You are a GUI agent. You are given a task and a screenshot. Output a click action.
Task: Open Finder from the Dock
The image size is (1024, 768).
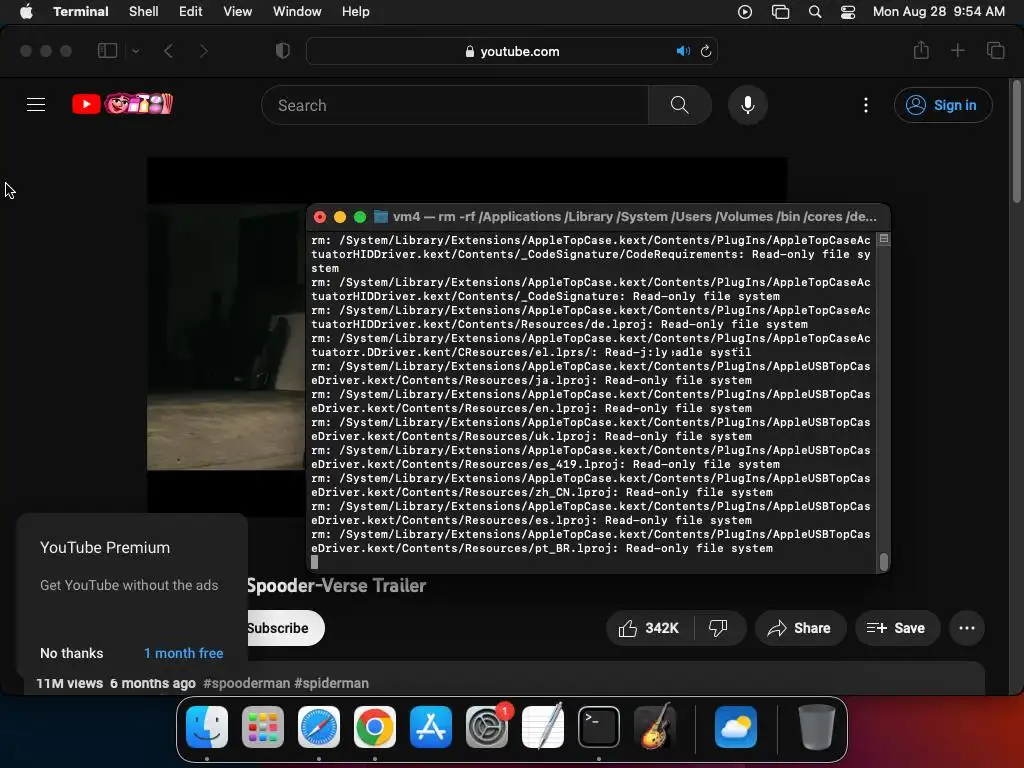click(207, 726)
